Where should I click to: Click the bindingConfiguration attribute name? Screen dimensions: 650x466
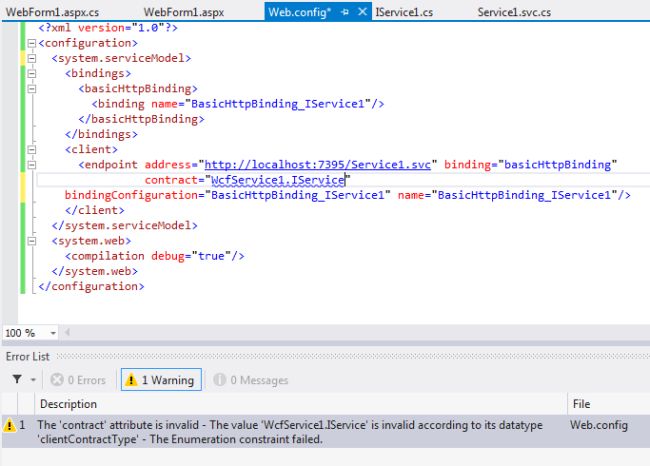pos(131,195)
